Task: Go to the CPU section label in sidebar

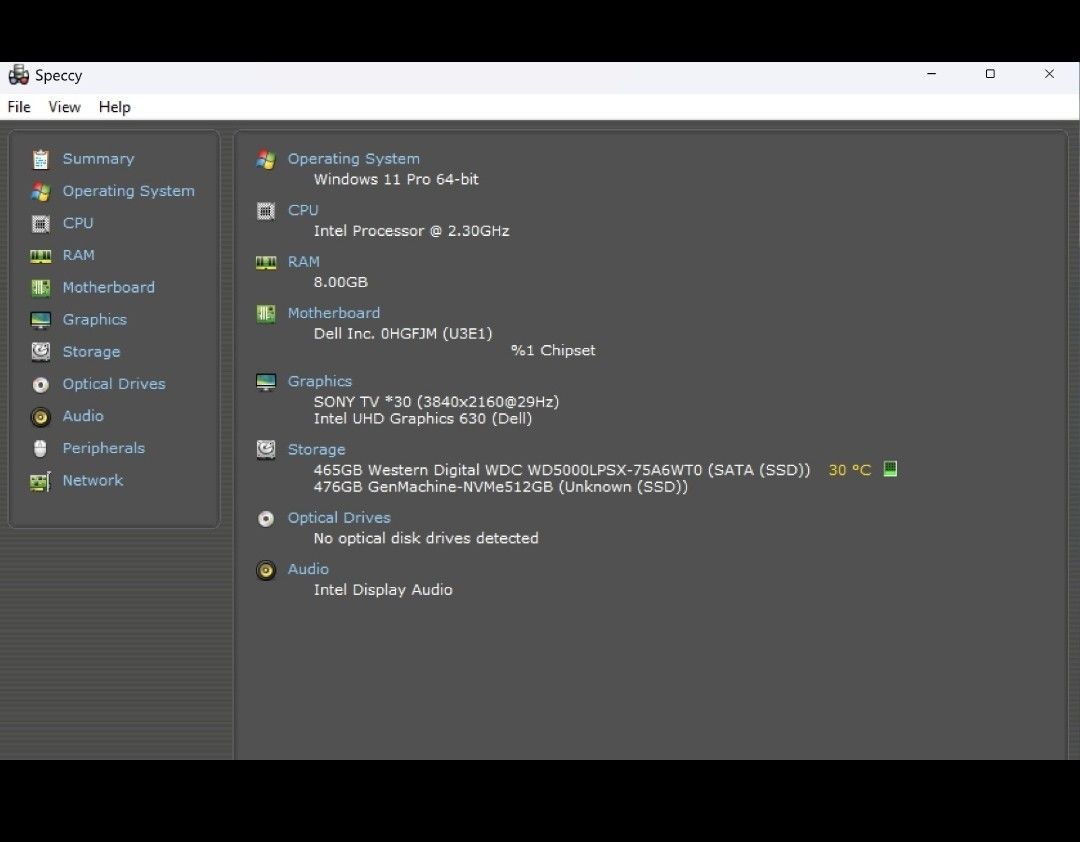Action: coord(78,223)
